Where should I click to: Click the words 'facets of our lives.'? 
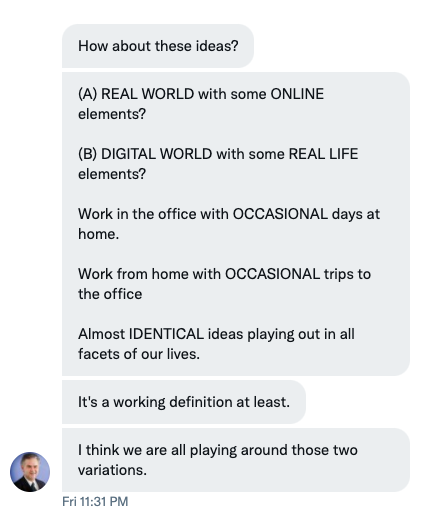[139, 354]
